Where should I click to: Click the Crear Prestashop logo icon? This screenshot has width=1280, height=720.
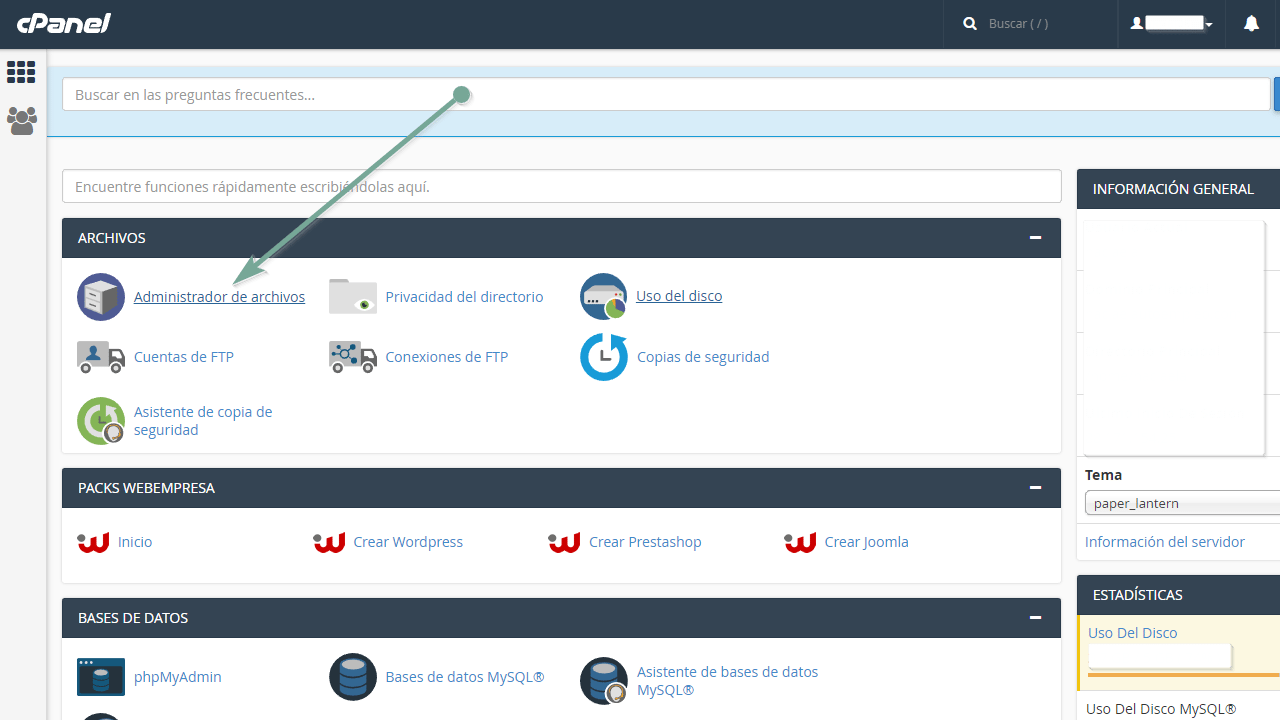click(564, 542)
